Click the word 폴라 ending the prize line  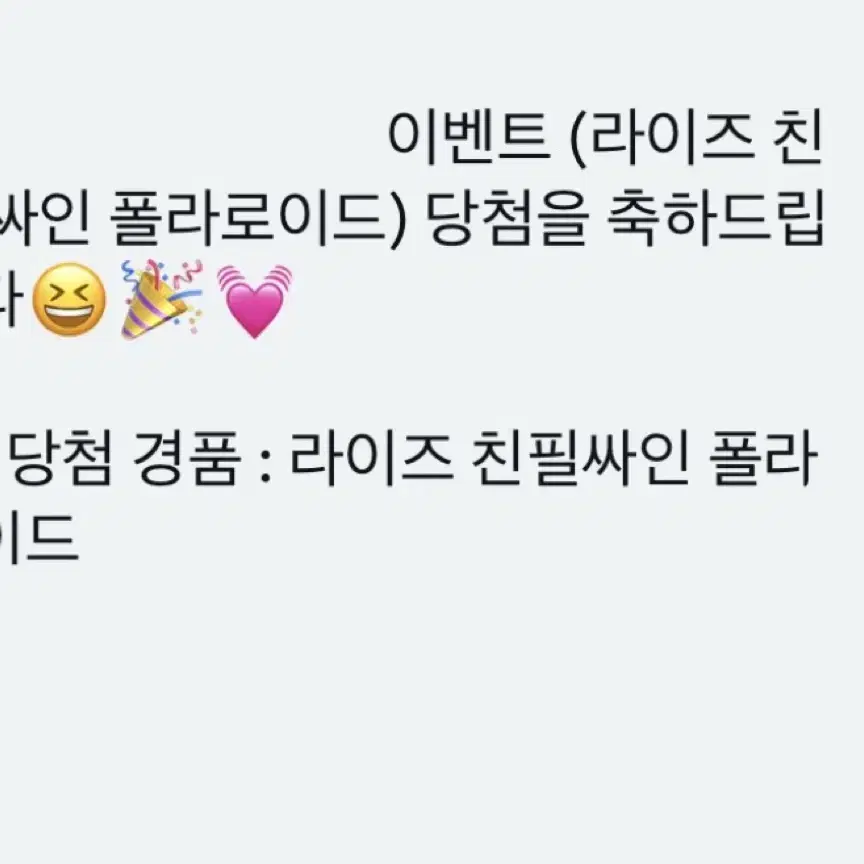coord(763,458)
